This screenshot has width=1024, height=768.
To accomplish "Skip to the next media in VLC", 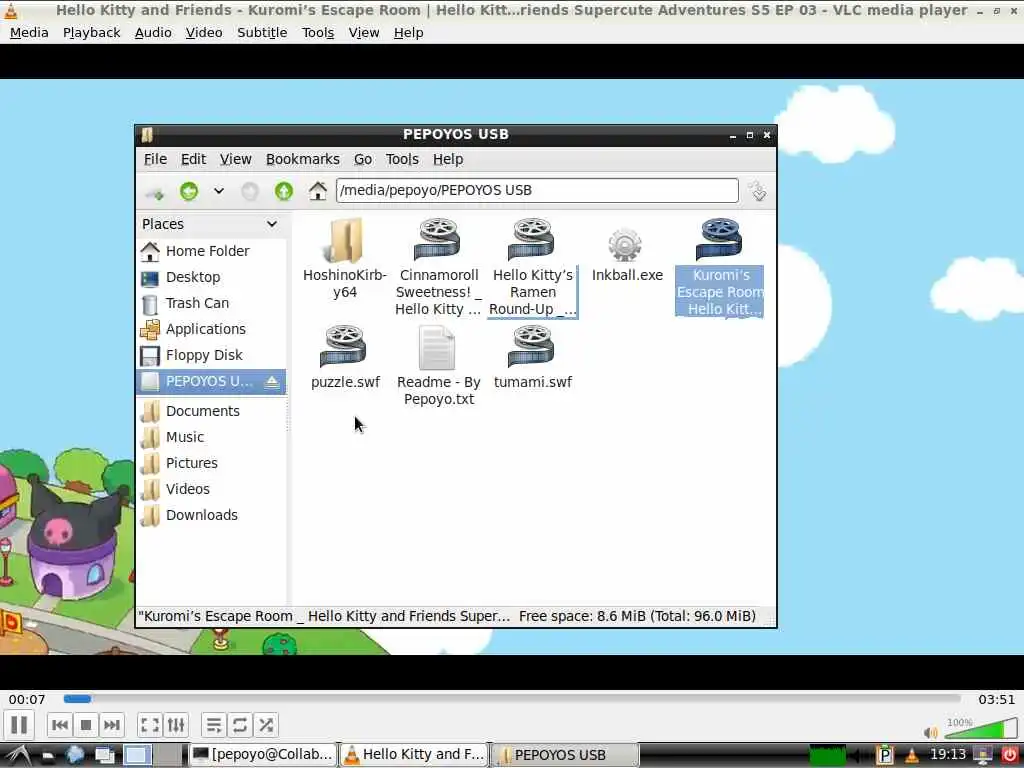I will [112, 725].
